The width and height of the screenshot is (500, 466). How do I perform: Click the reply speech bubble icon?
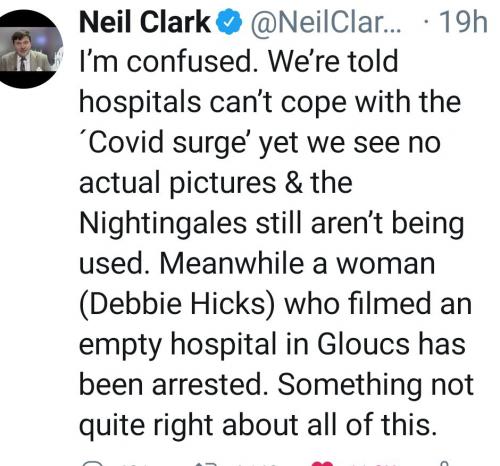coord(92,464)
